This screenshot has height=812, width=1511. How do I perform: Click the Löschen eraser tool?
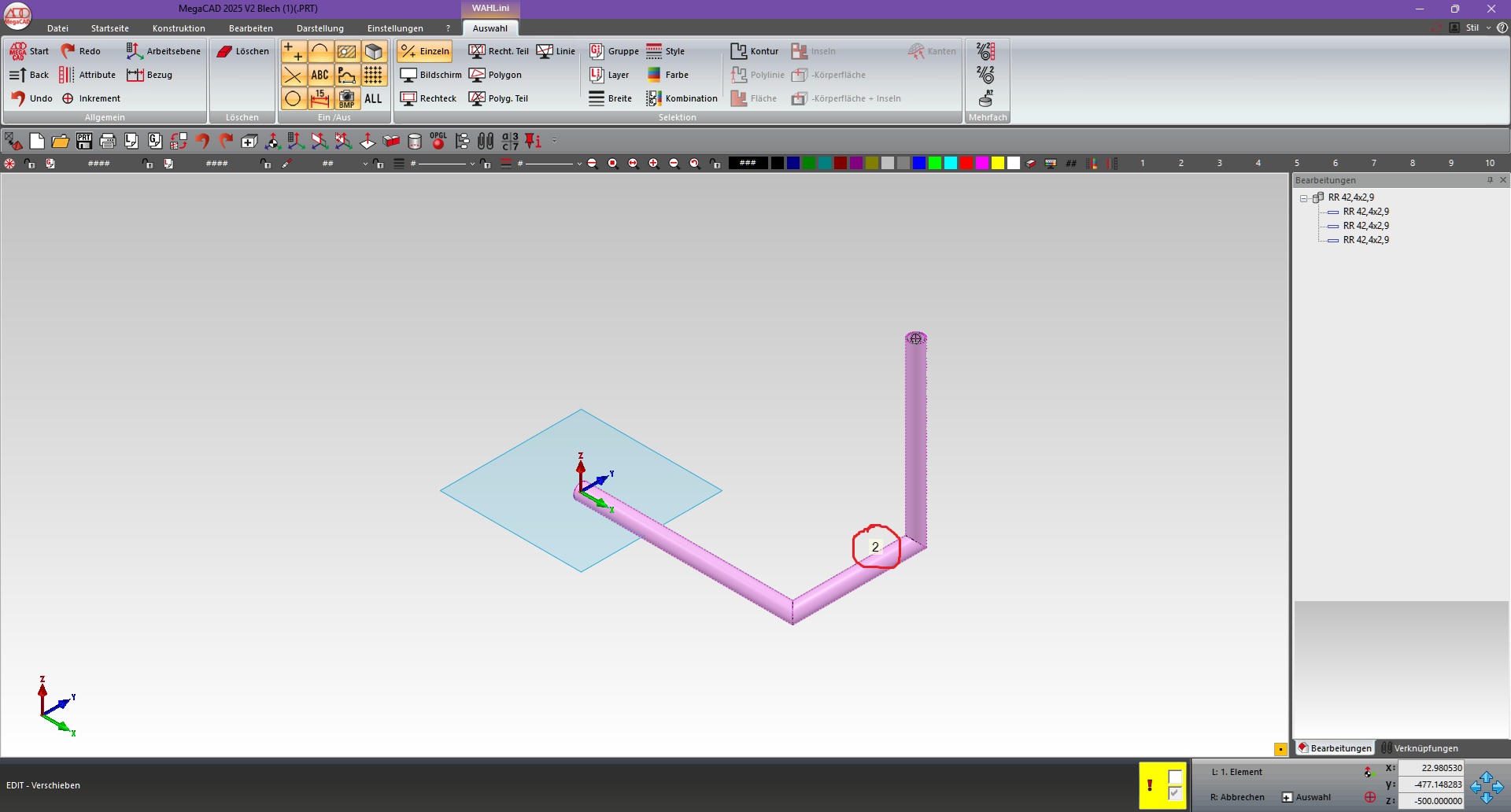click(242, 51)
